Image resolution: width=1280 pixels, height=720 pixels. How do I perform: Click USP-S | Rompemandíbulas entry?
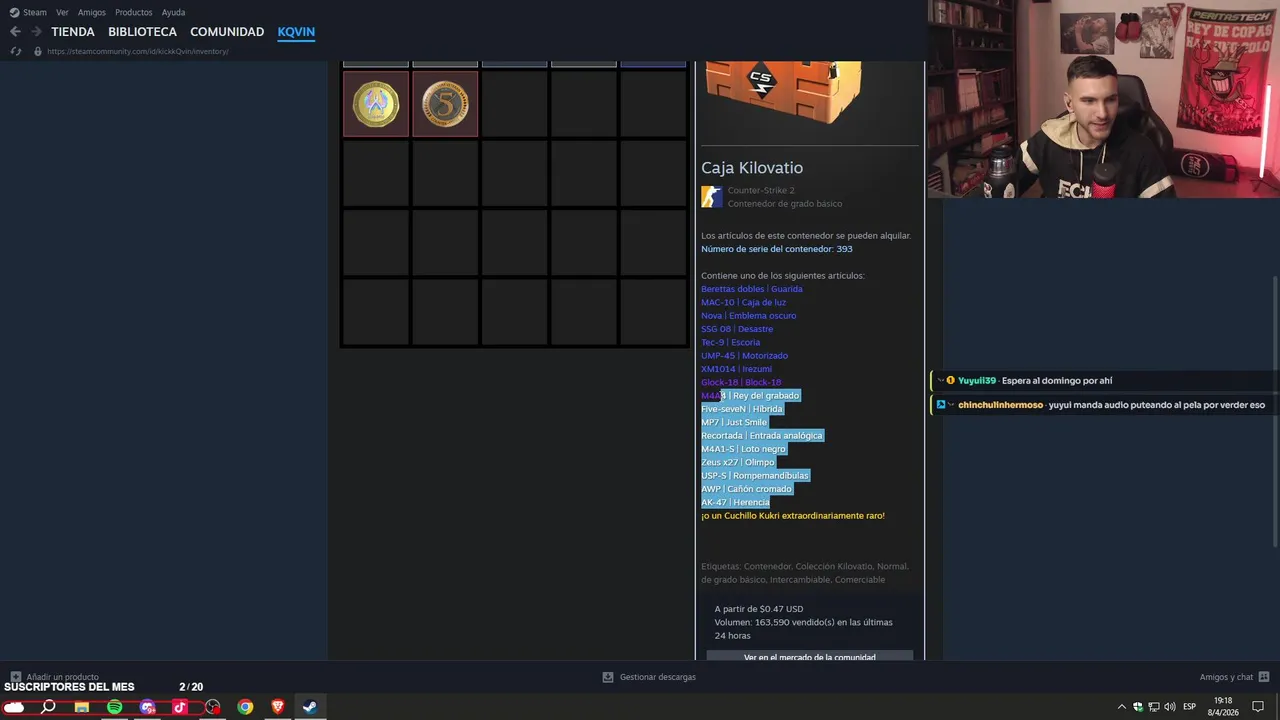(755, 476)
